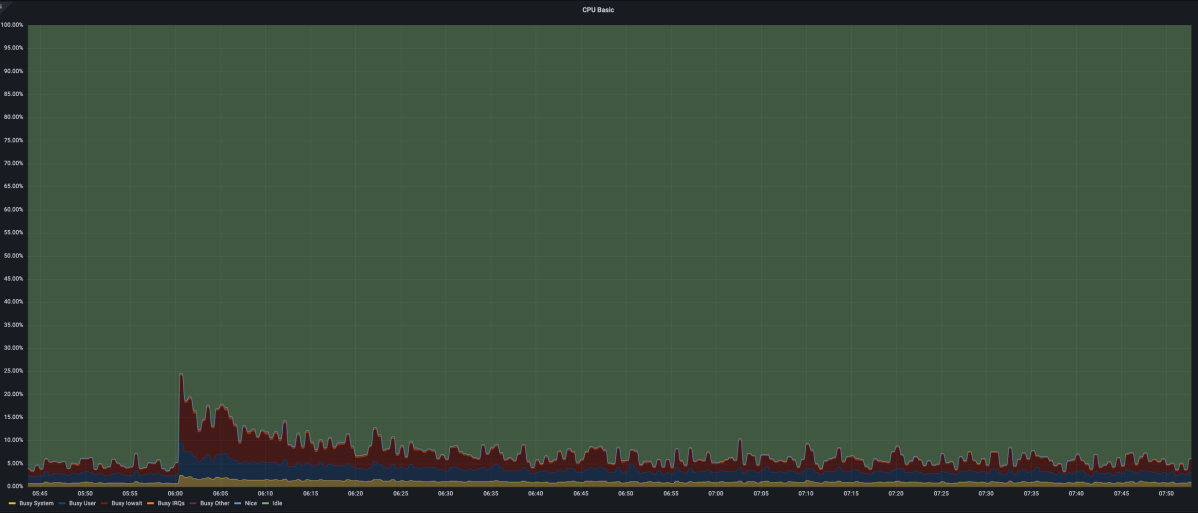This screenshot has height=513, width=1198.
Task: Open color picker for Idle swatch
Action: (267, 504)
